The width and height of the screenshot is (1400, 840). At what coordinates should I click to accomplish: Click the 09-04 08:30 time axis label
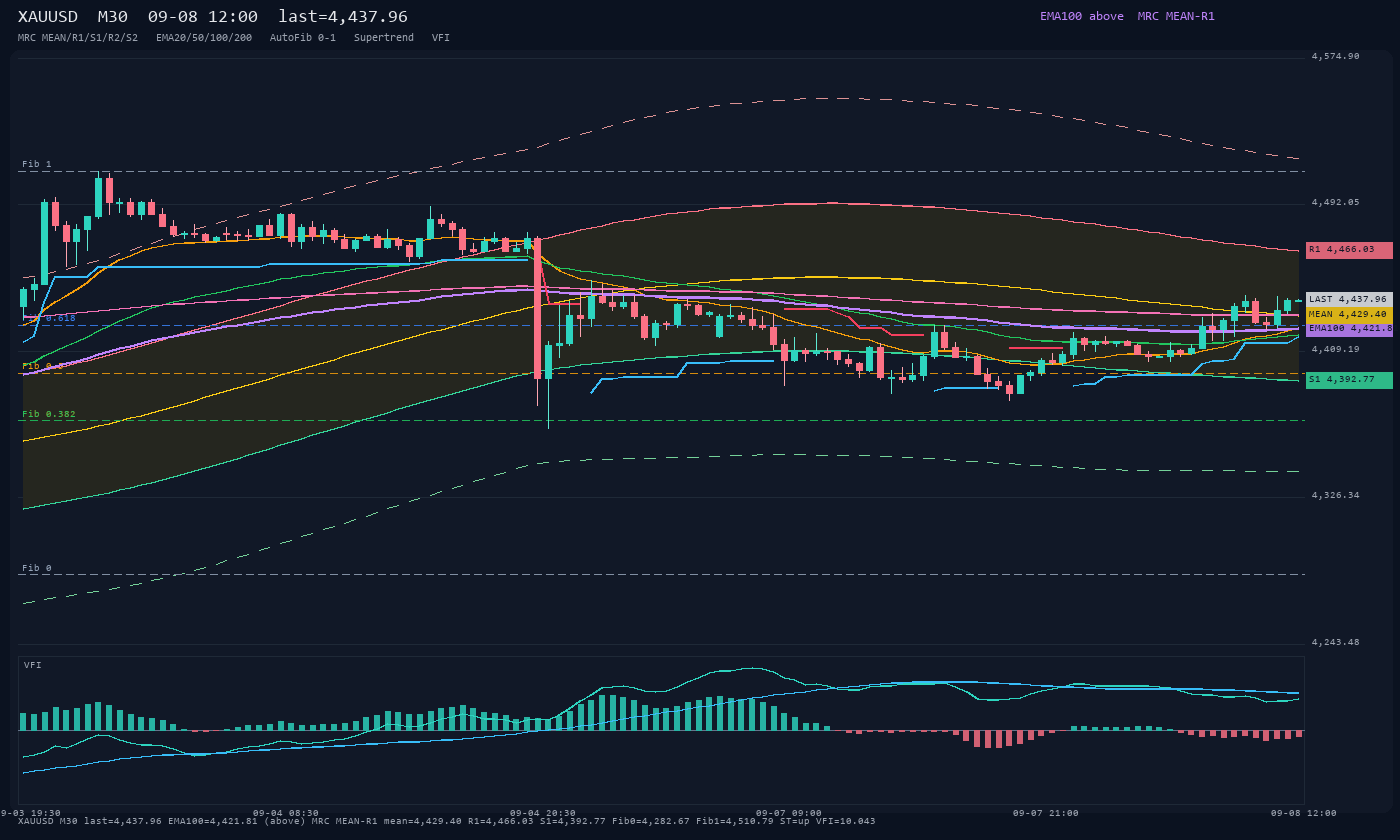(x=286, y=813)
